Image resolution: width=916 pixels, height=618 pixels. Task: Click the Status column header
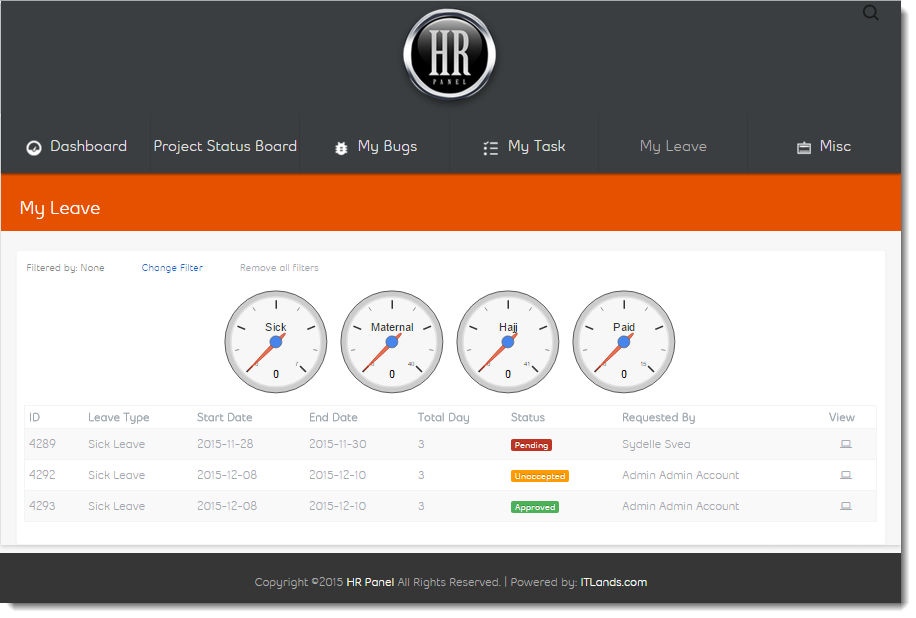(528, 417)
